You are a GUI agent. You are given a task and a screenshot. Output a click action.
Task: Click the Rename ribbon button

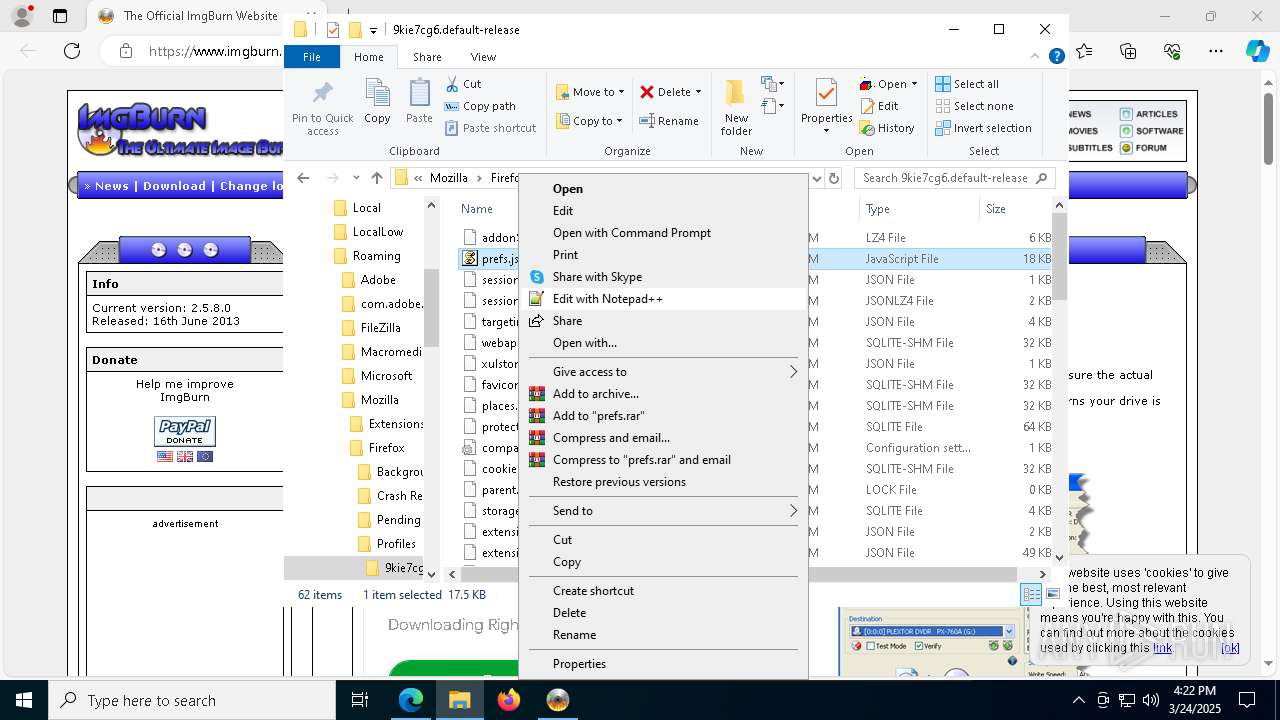tap(669, 121)
